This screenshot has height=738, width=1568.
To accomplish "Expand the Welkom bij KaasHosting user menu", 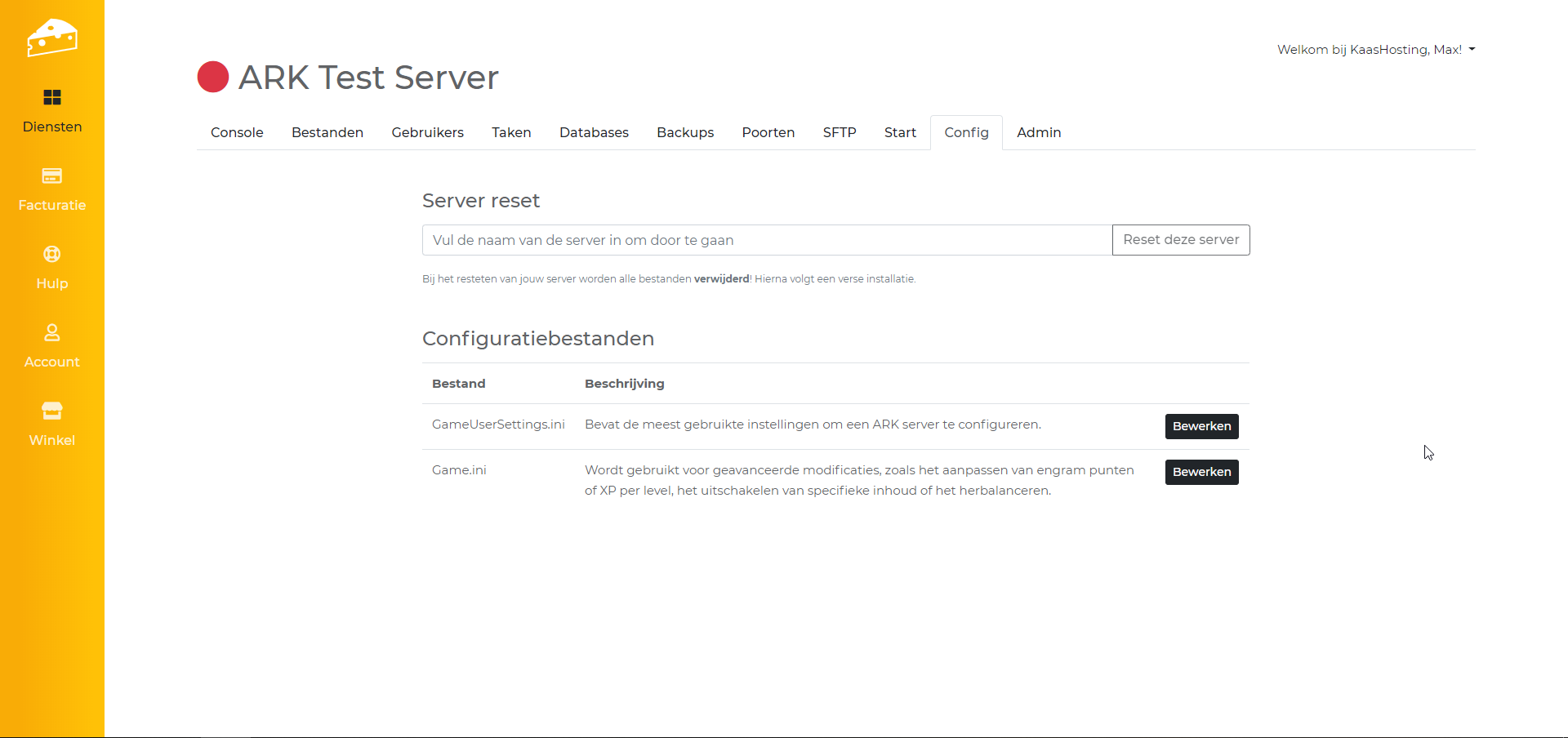I will tap(1375, 50).
